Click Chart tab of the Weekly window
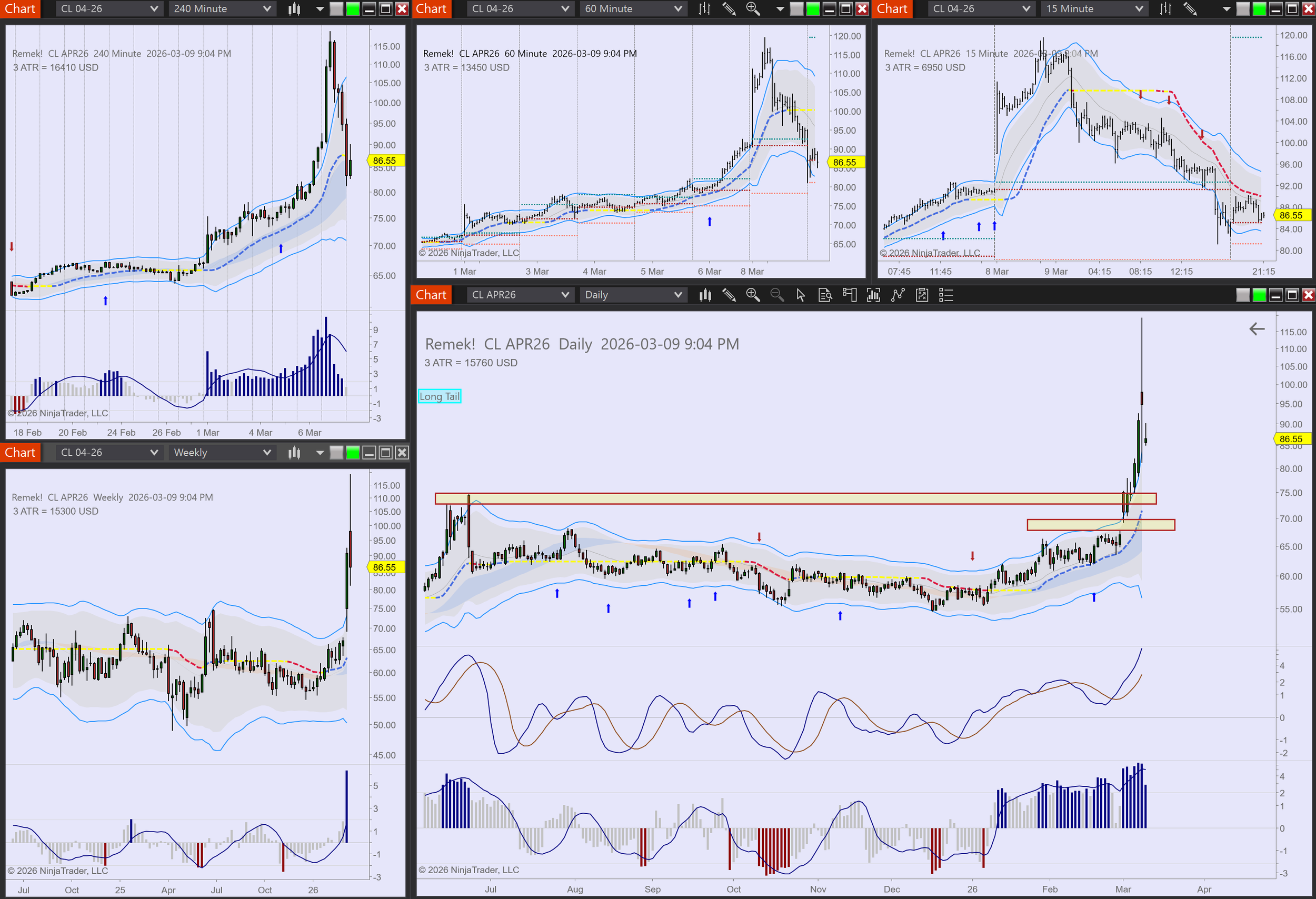This screenshot has height=899, width=1316. (x=20, y=452)
